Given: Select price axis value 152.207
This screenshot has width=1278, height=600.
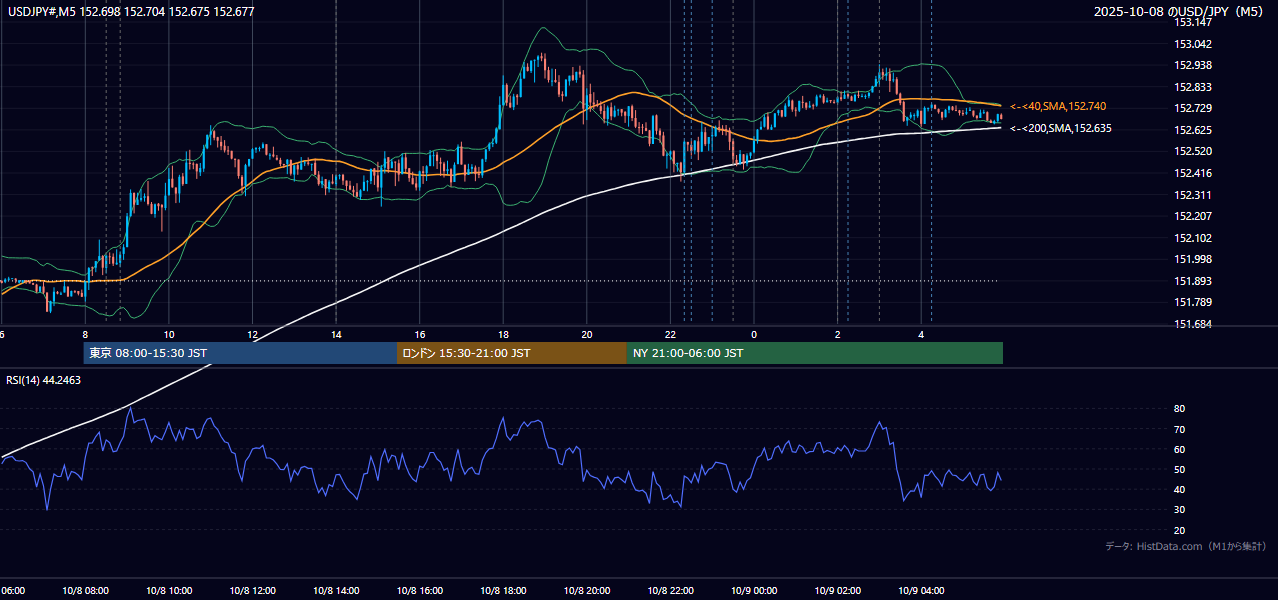Looking at the screenshot, I should click(1193, 216).
